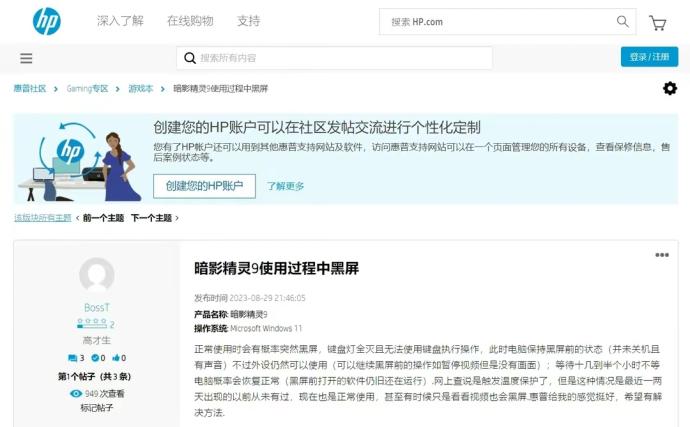Click 高才生 rank label
Viewport: 690px width, 427px height.
coord(97,340)
